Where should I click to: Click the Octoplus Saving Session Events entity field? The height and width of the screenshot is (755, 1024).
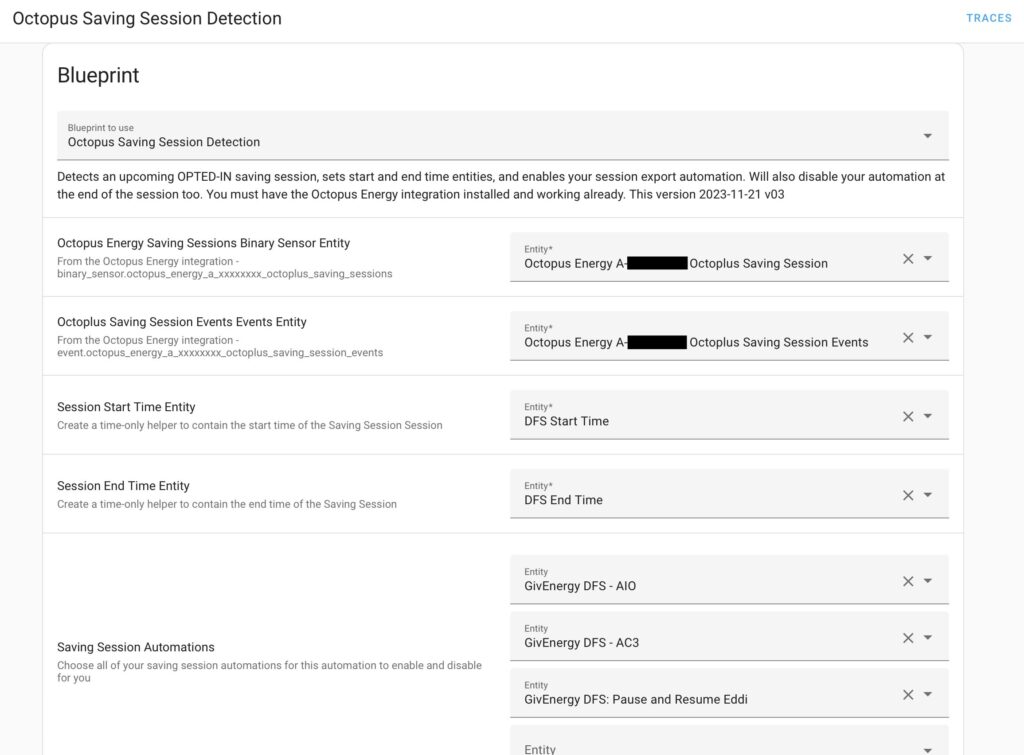729,336
